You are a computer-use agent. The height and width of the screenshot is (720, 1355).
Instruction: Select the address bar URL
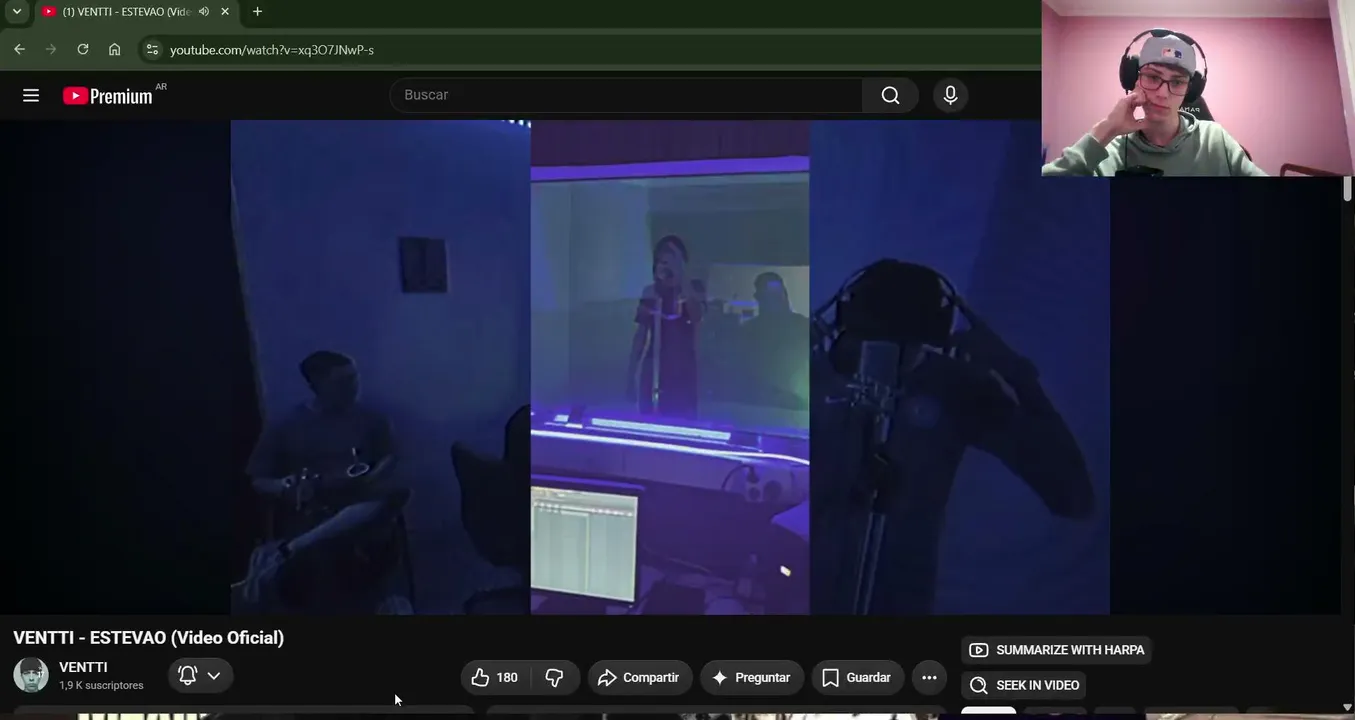[x=272, y=50]
